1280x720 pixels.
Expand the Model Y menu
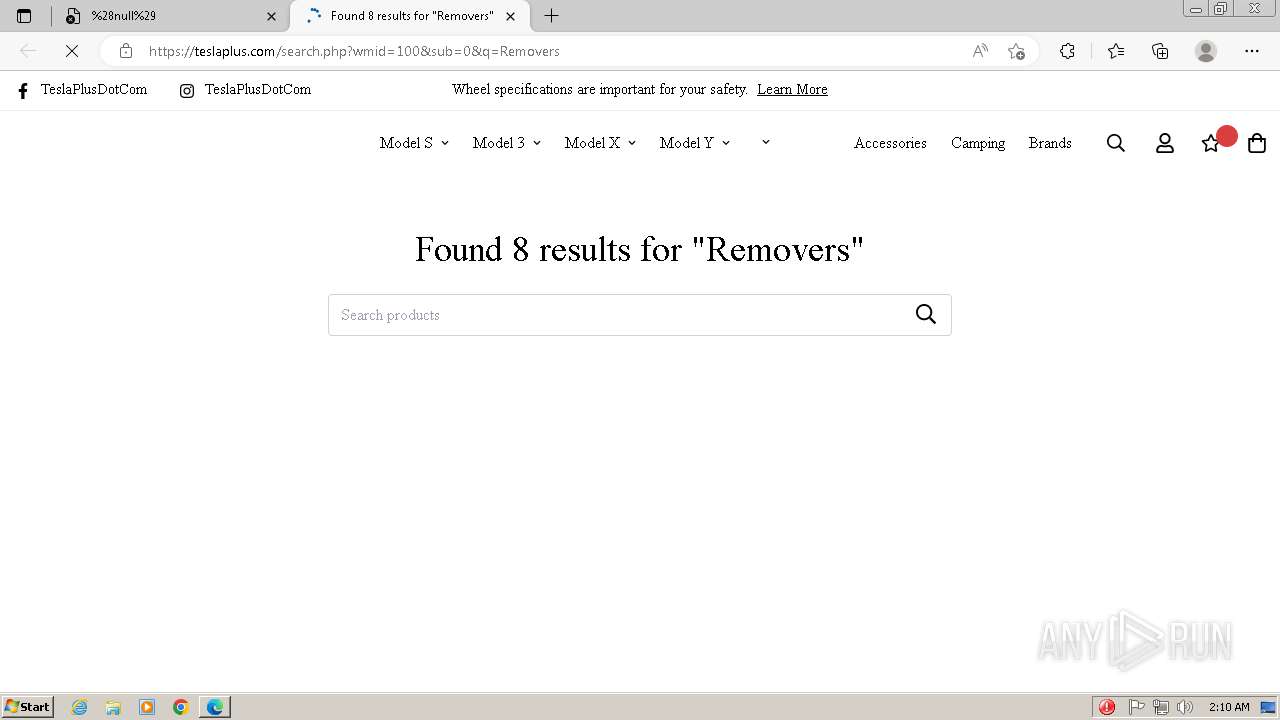coord(695,143)
